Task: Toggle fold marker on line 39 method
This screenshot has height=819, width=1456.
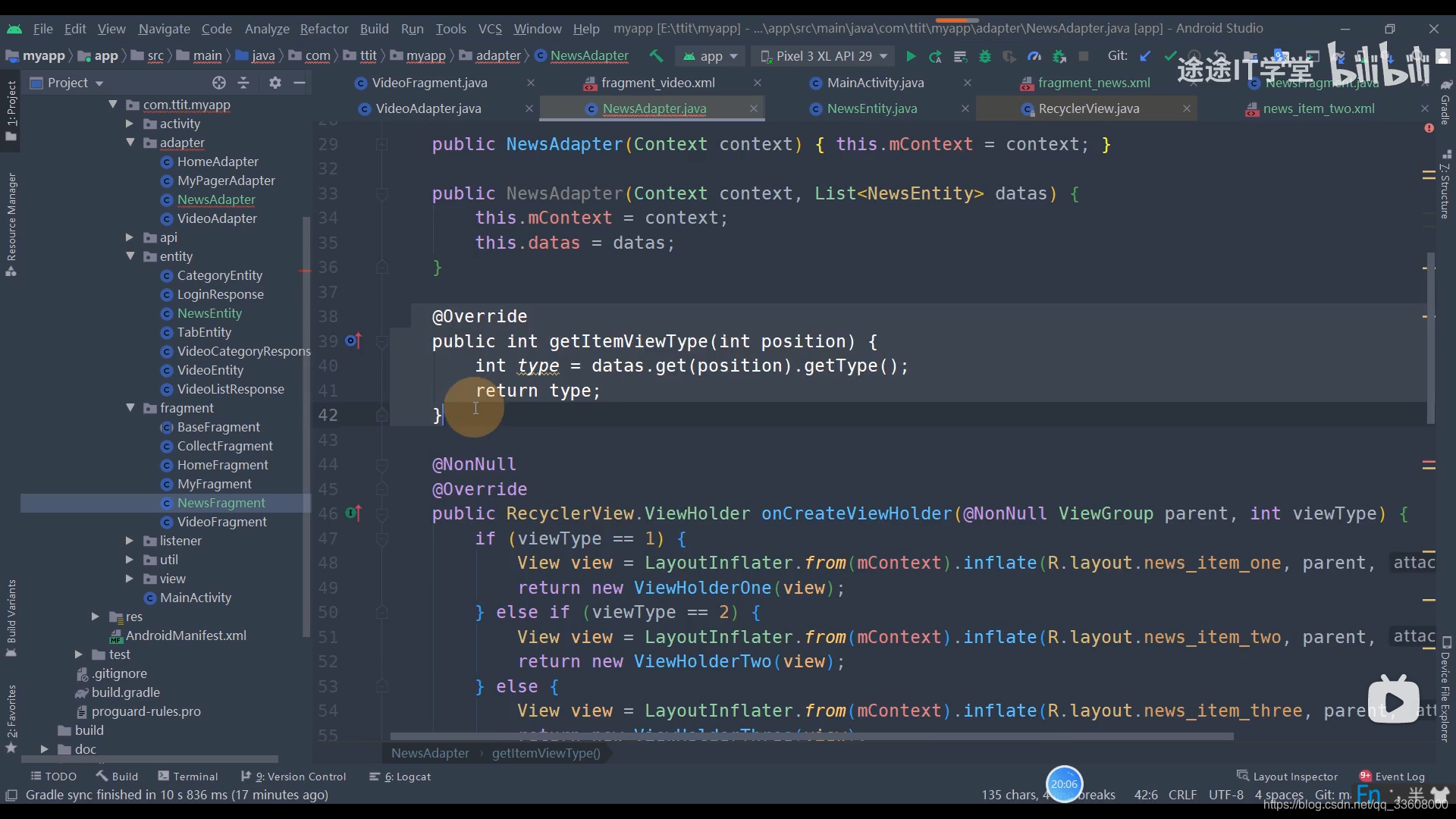Action: 382,341
